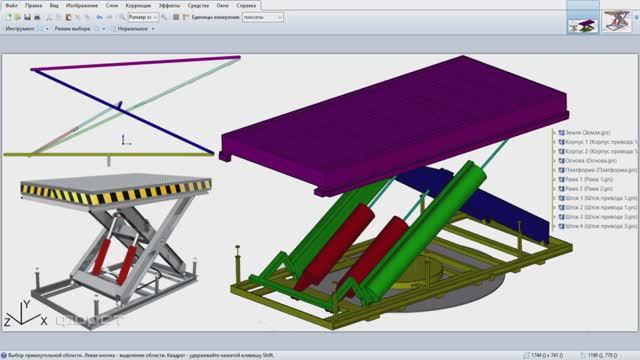Deselect all with the Deselect icon

[87, 17]
